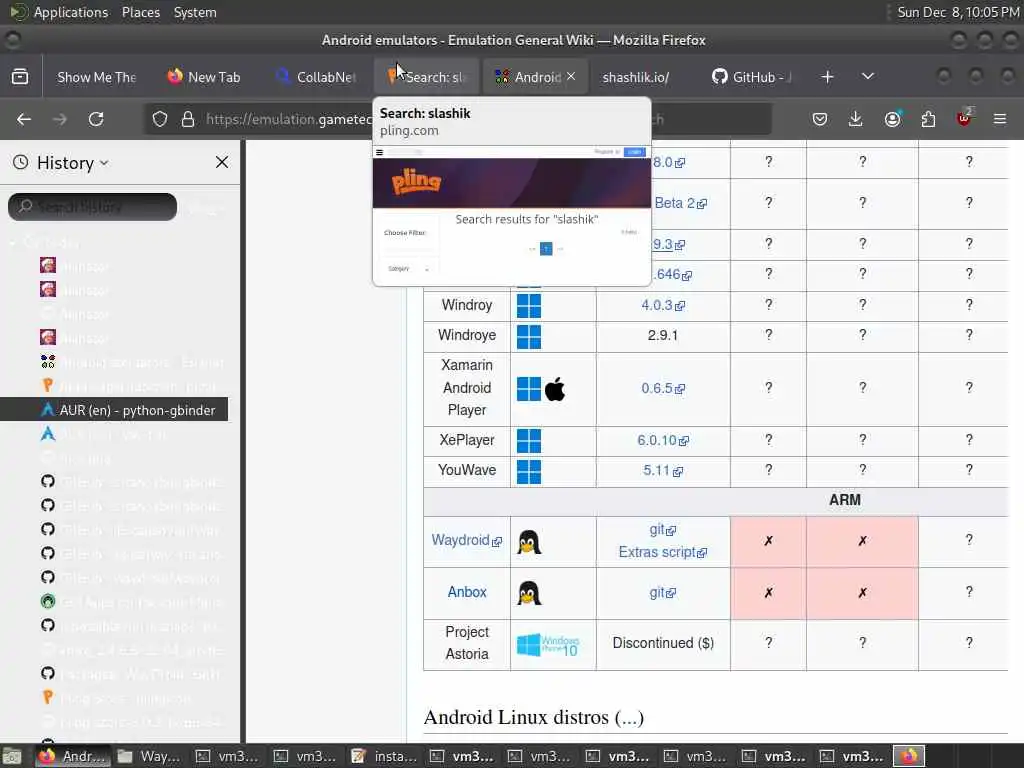Open the tracking protection shield

click(x=159, y=119)
